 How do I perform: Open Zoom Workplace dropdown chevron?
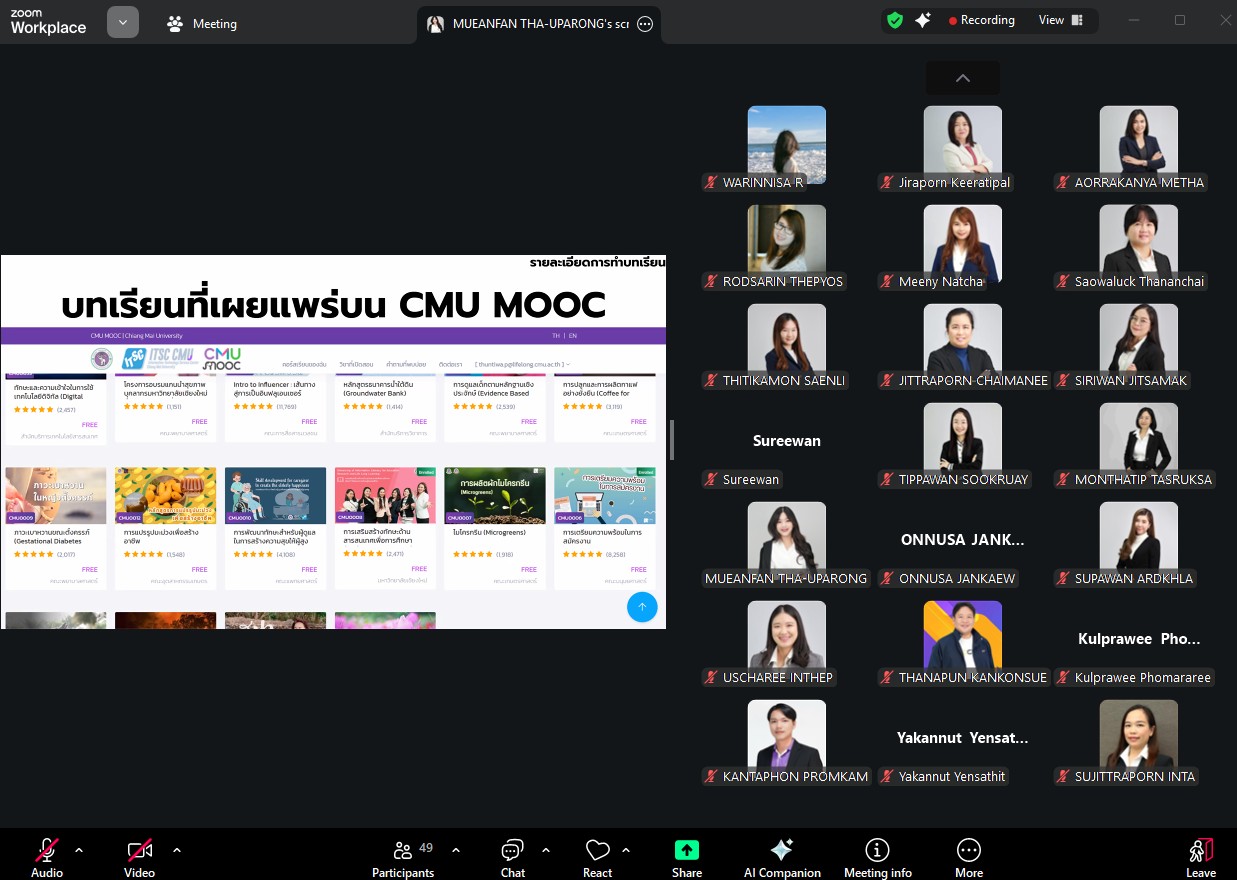(x=123, y=22)
